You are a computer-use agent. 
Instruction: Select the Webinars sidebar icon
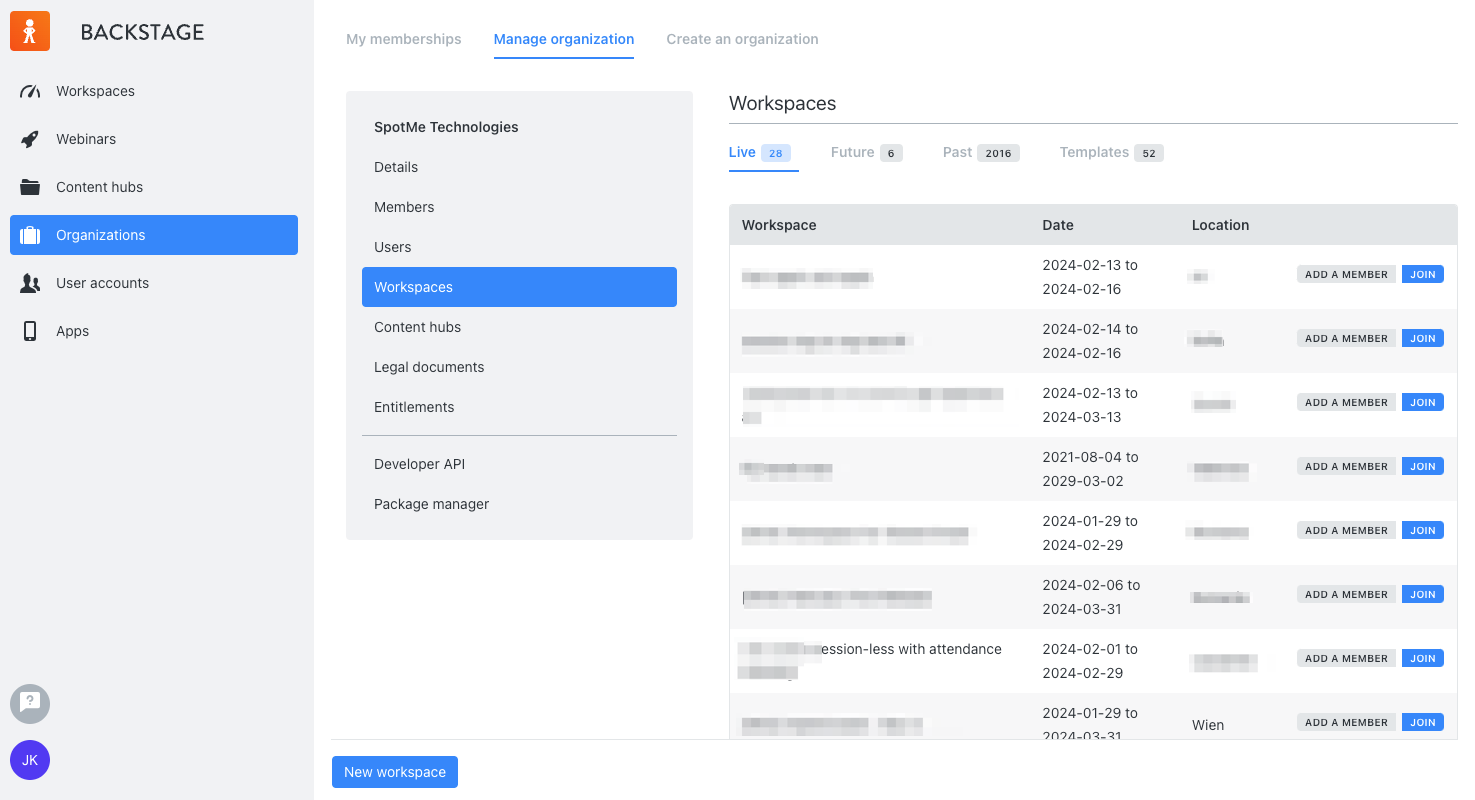[x=29, y=139]
